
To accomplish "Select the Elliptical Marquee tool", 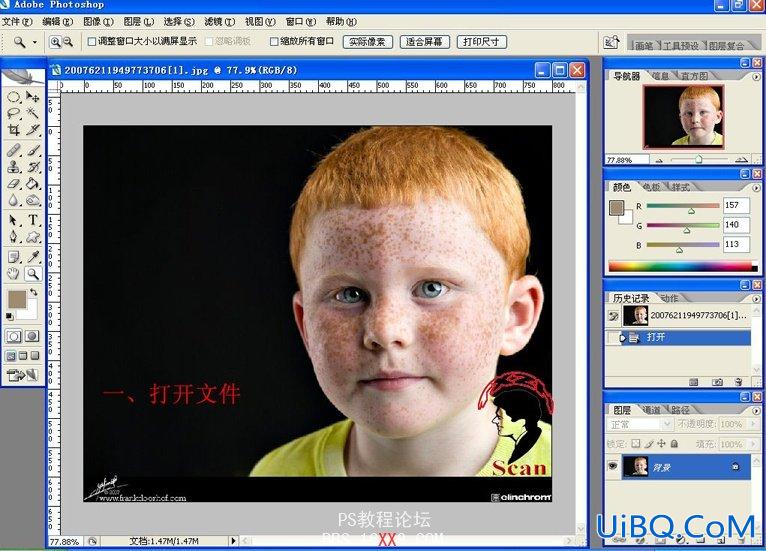I will coord(13,97).
